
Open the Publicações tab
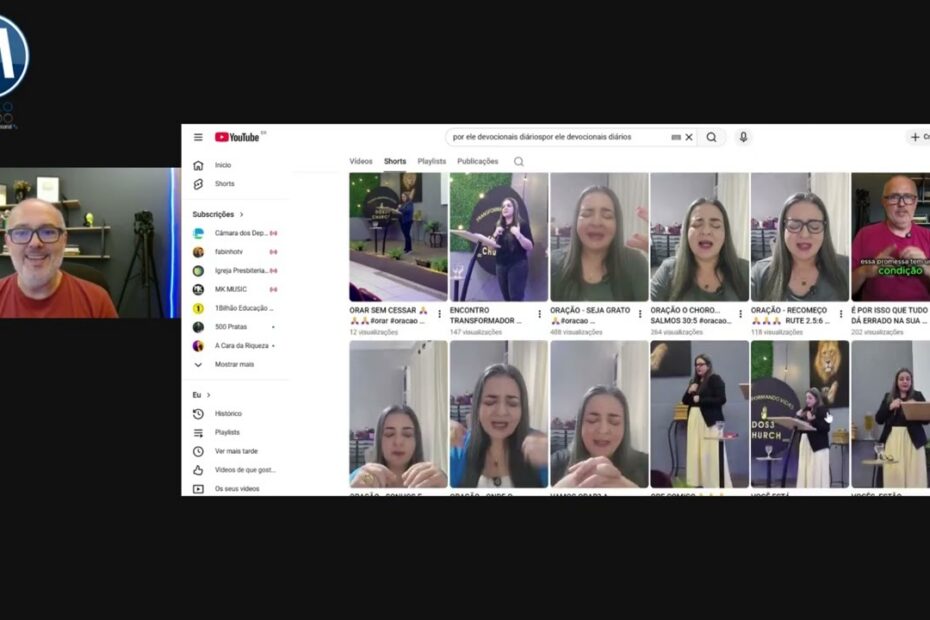(x=477, y=161)
